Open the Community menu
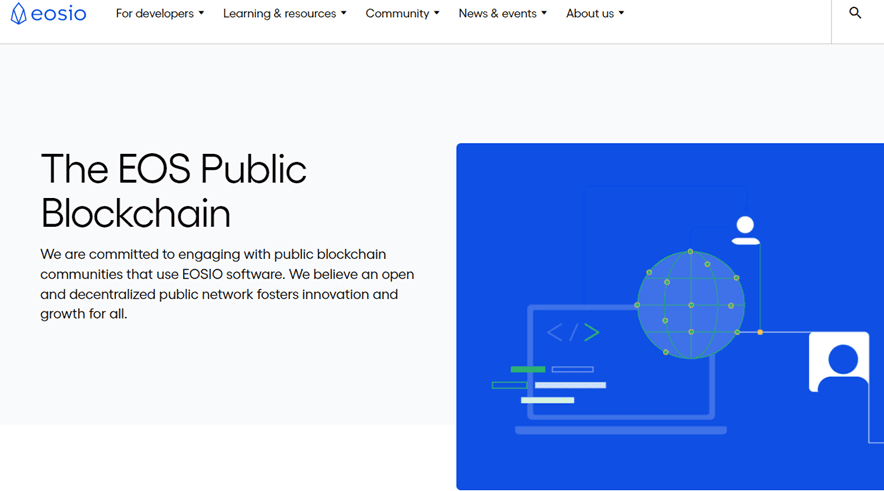This screenshot has width=884, height=491. point(403,14)
